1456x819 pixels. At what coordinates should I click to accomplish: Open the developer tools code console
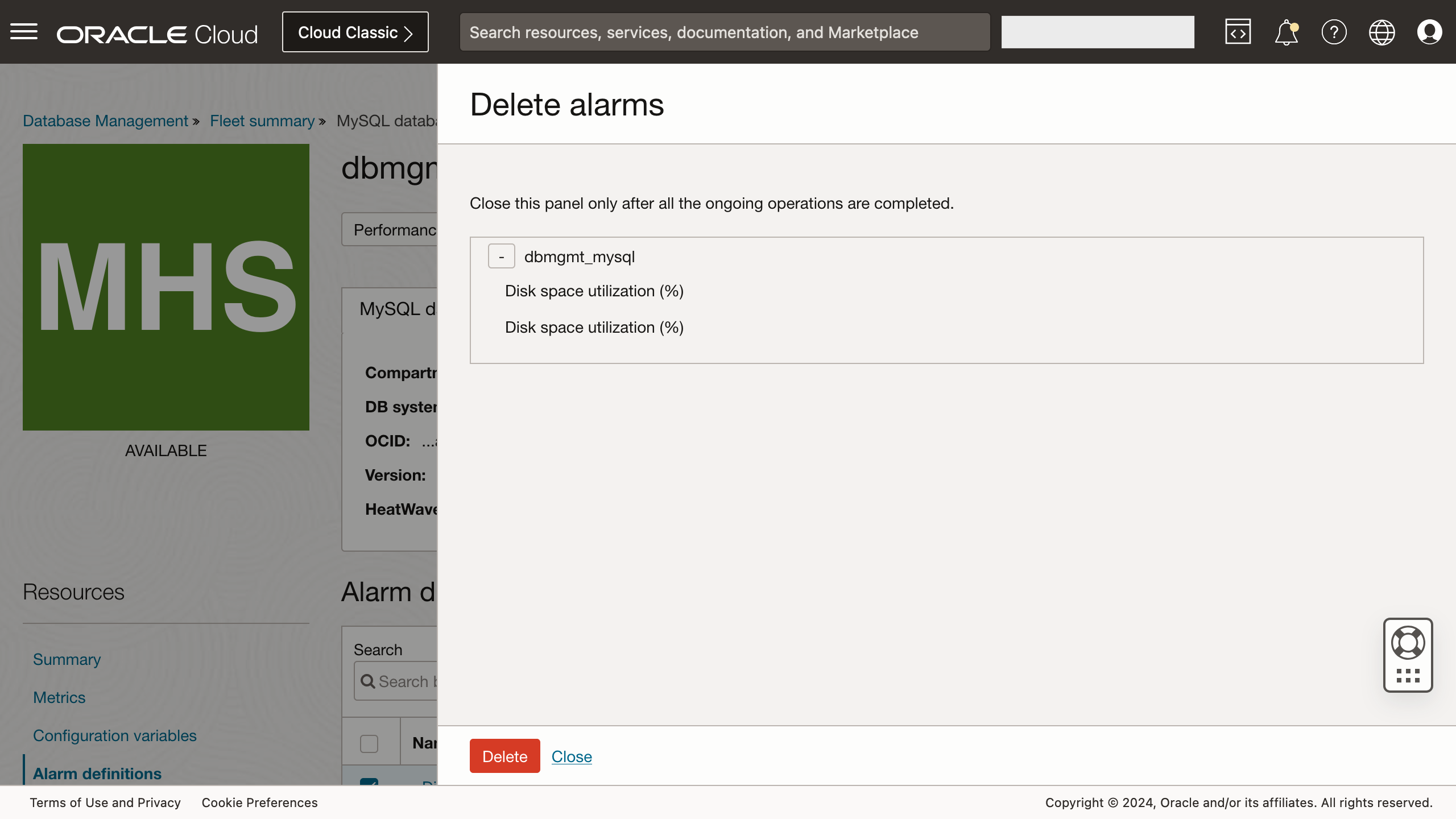(x=1238, y=31)
